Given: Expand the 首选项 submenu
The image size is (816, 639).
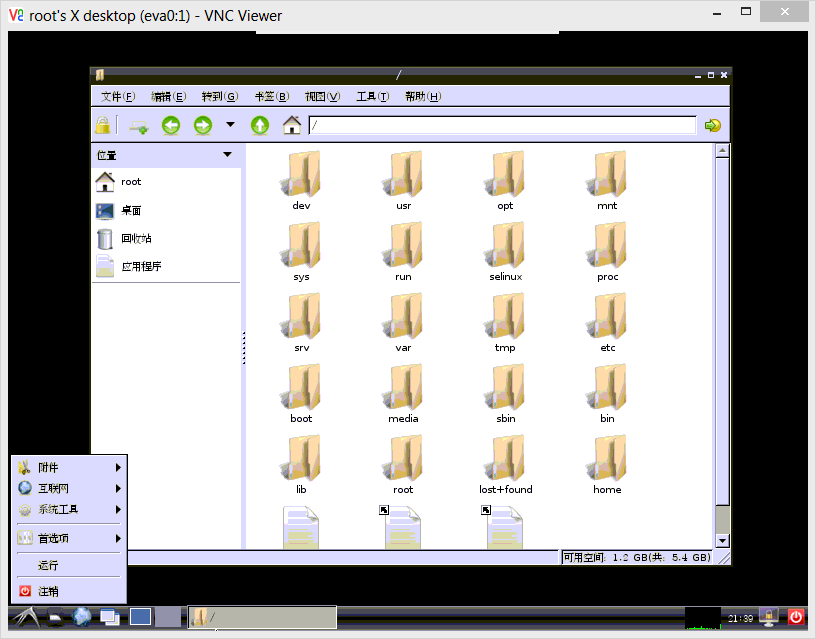Looking at the screenshot, I should 68,538.
